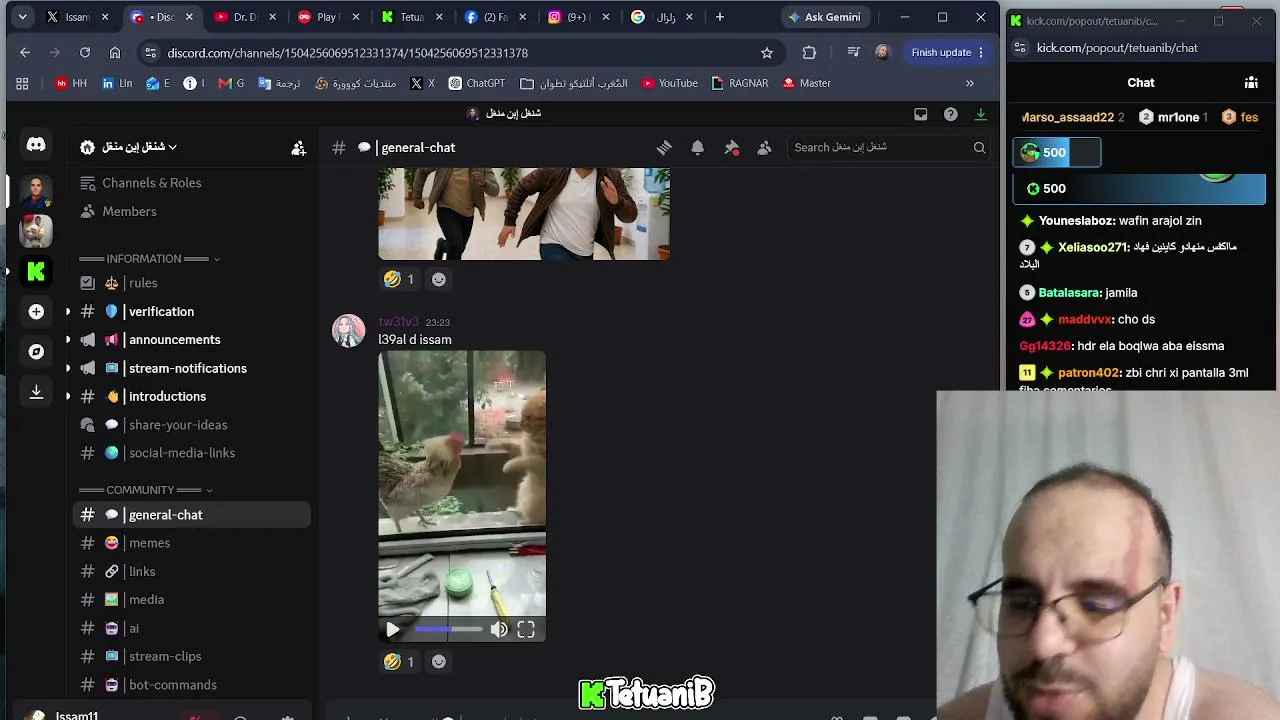Open Chrome extensions puzzle icon
1280x720 pixels.
click(809, 53)
